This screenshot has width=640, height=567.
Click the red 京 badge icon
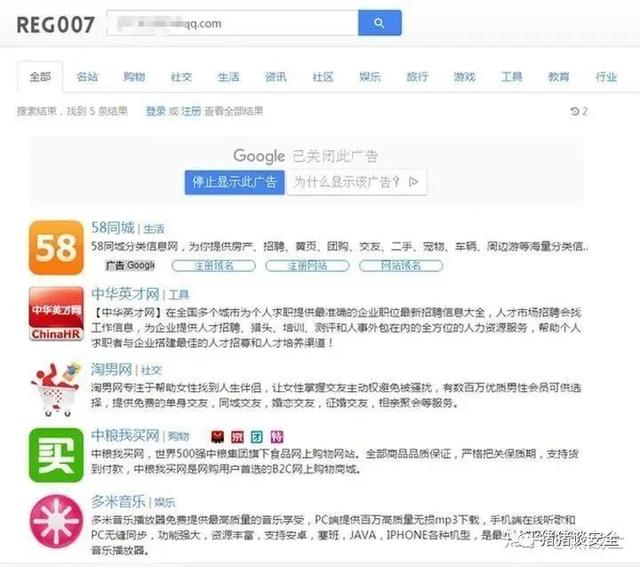pos(237,437)
